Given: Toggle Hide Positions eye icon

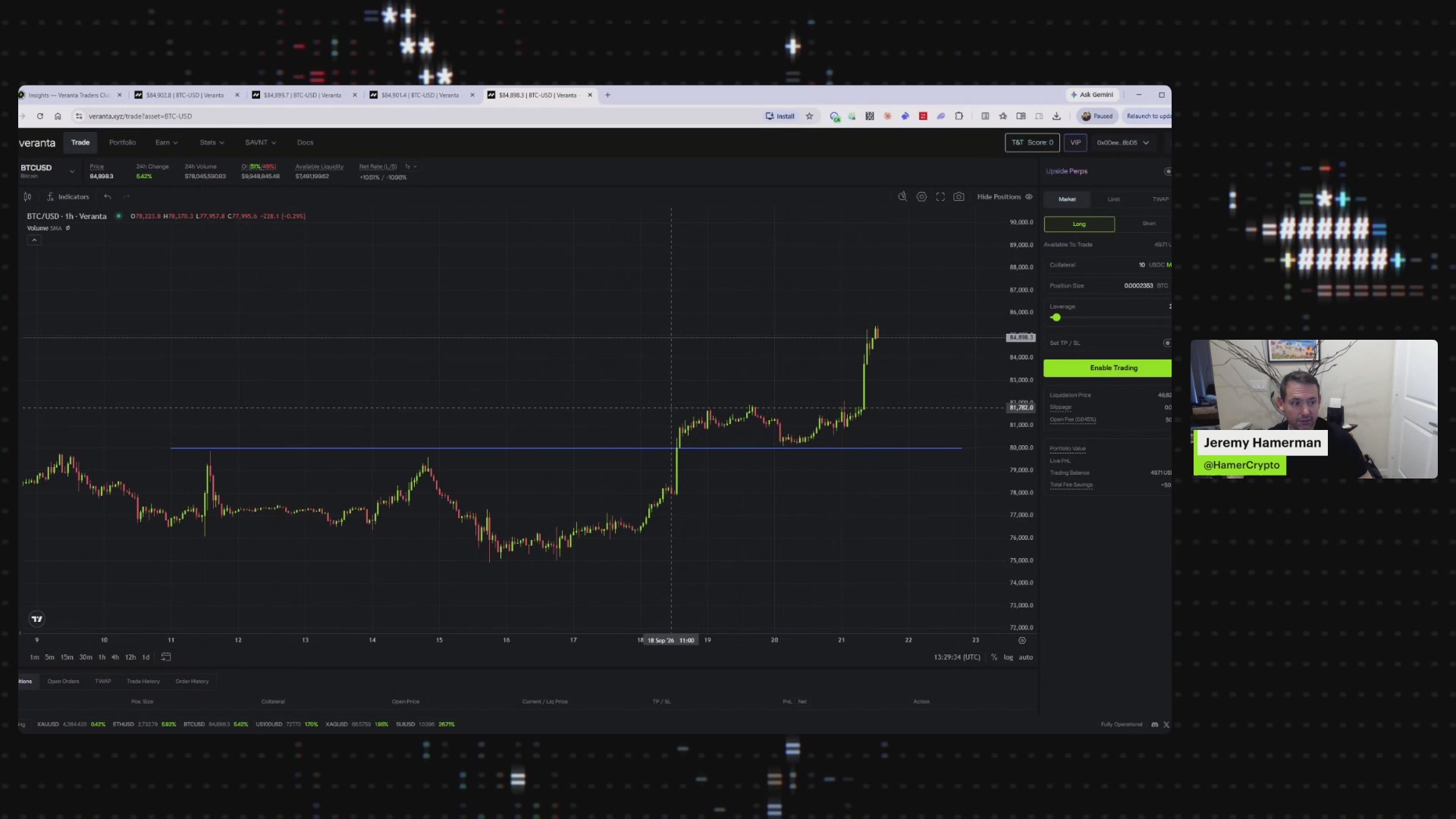Looking at the screenshot, I should coord(1029,196).
